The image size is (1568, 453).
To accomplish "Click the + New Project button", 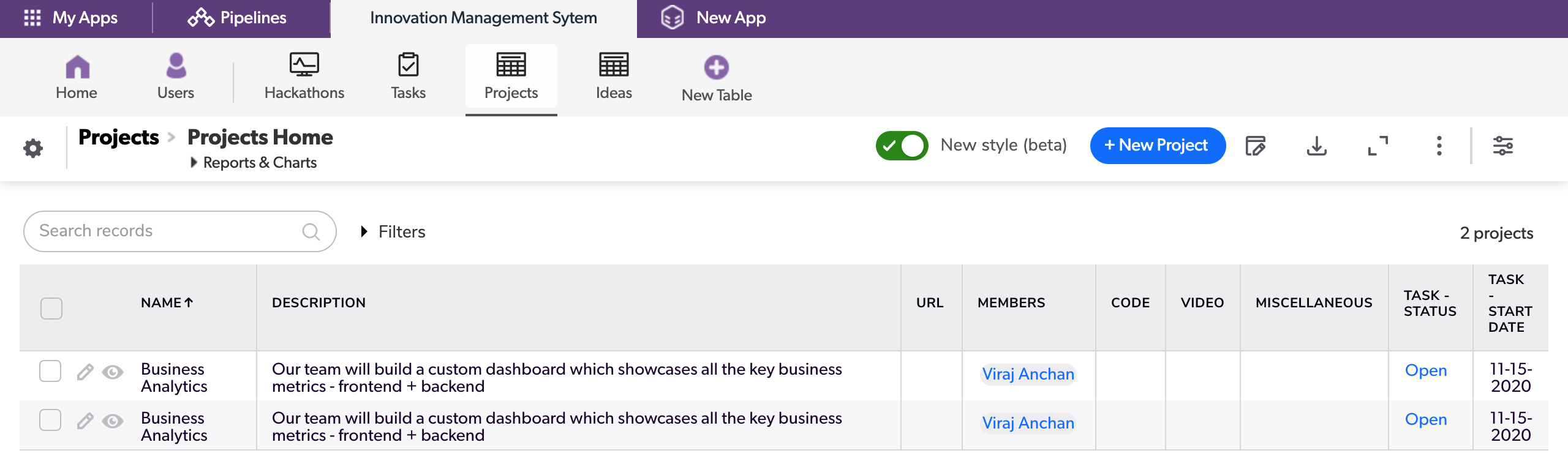I will click(1157, 146).
